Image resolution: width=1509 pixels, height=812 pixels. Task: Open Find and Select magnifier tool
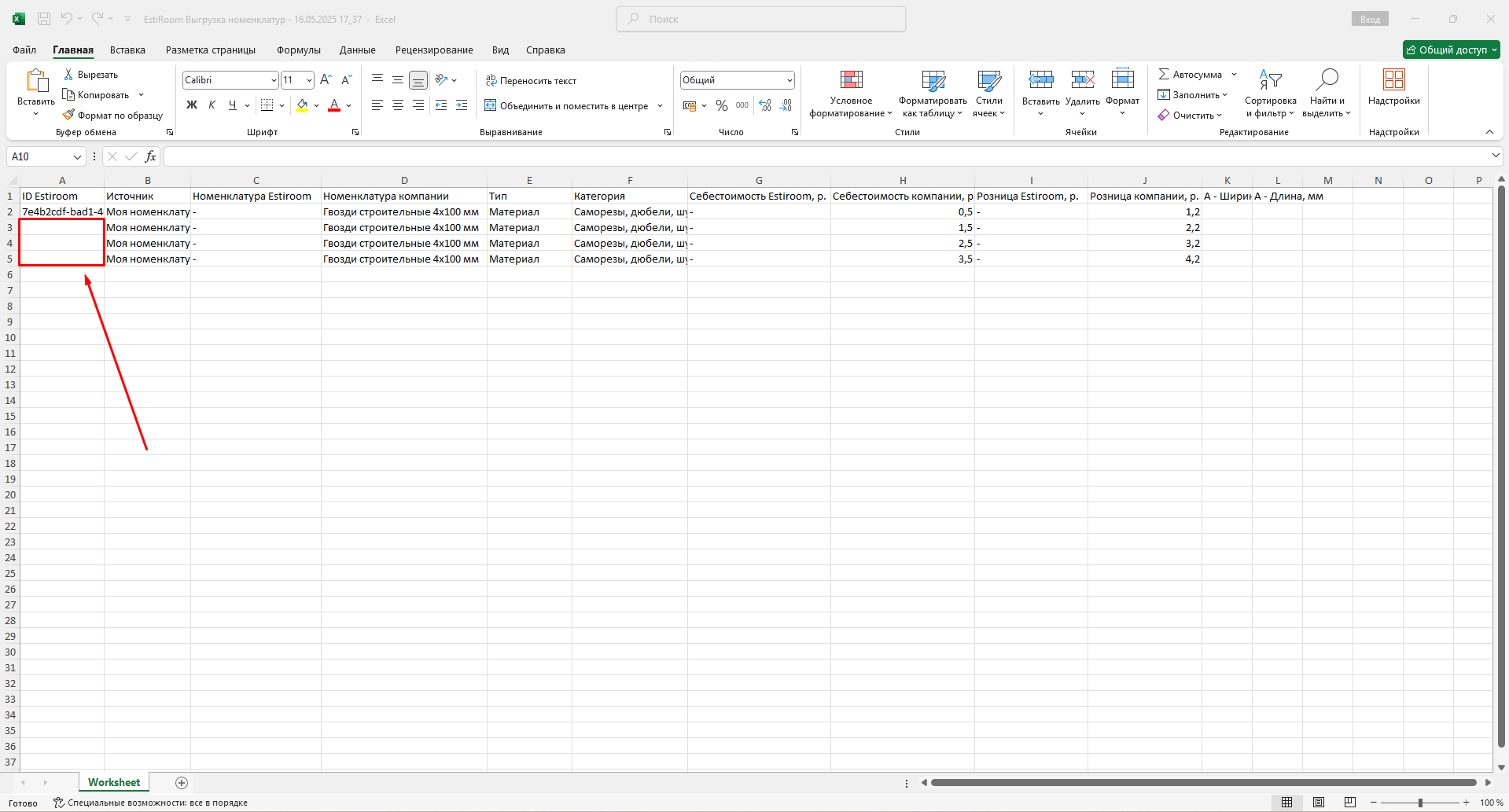1327,79
